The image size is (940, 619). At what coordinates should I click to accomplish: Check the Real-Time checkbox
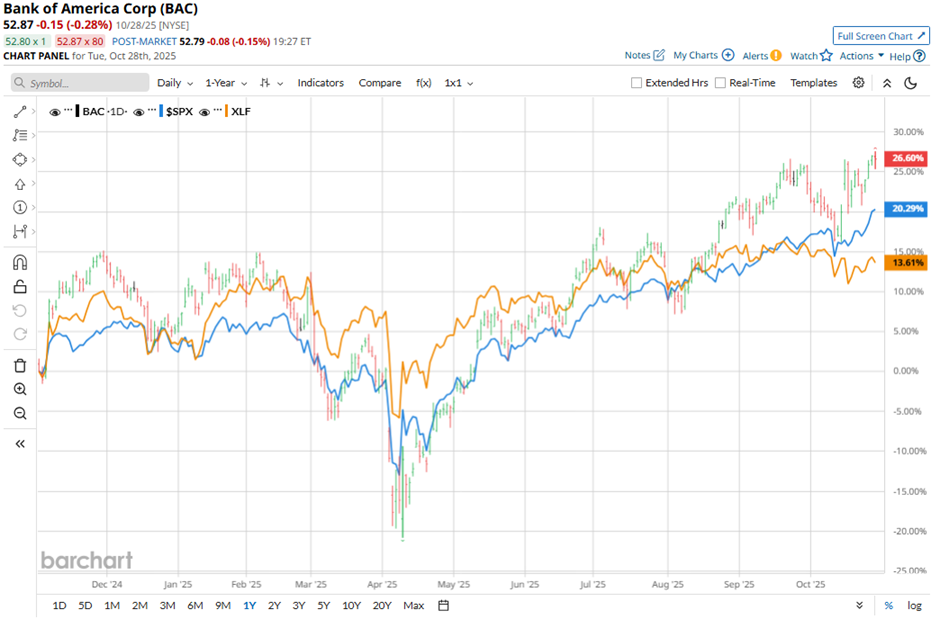coord(720,83)
